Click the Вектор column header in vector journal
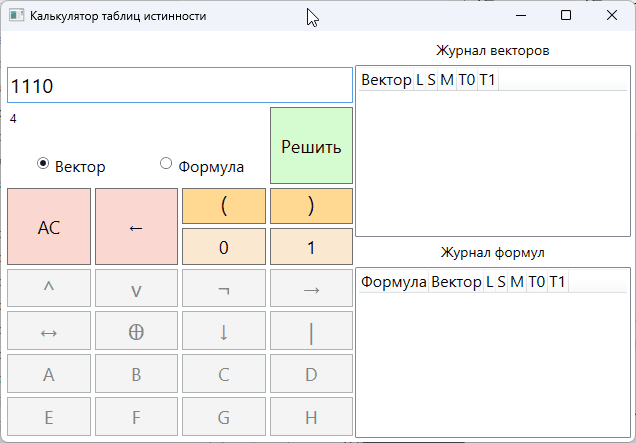Screen dimensions: 636x443 coord(385,81)
